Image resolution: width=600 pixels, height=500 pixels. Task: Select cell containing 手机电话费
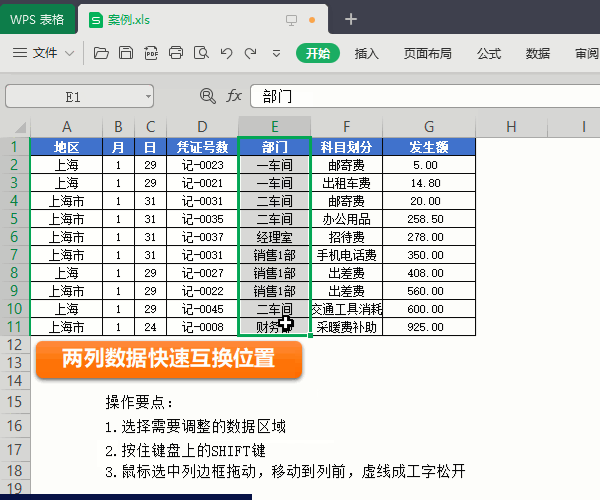(x=346, y=255)
